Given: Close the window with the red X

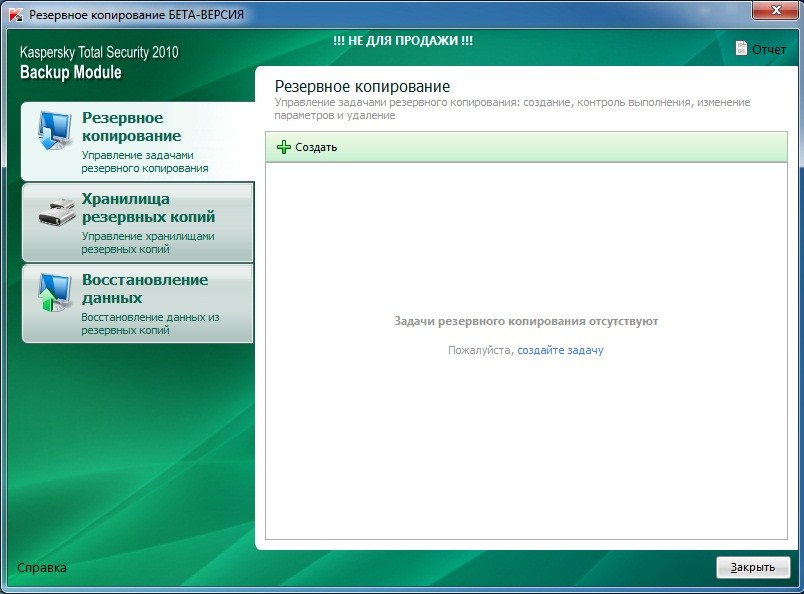Looking at the screenshot, I should (x=776, y=10).
